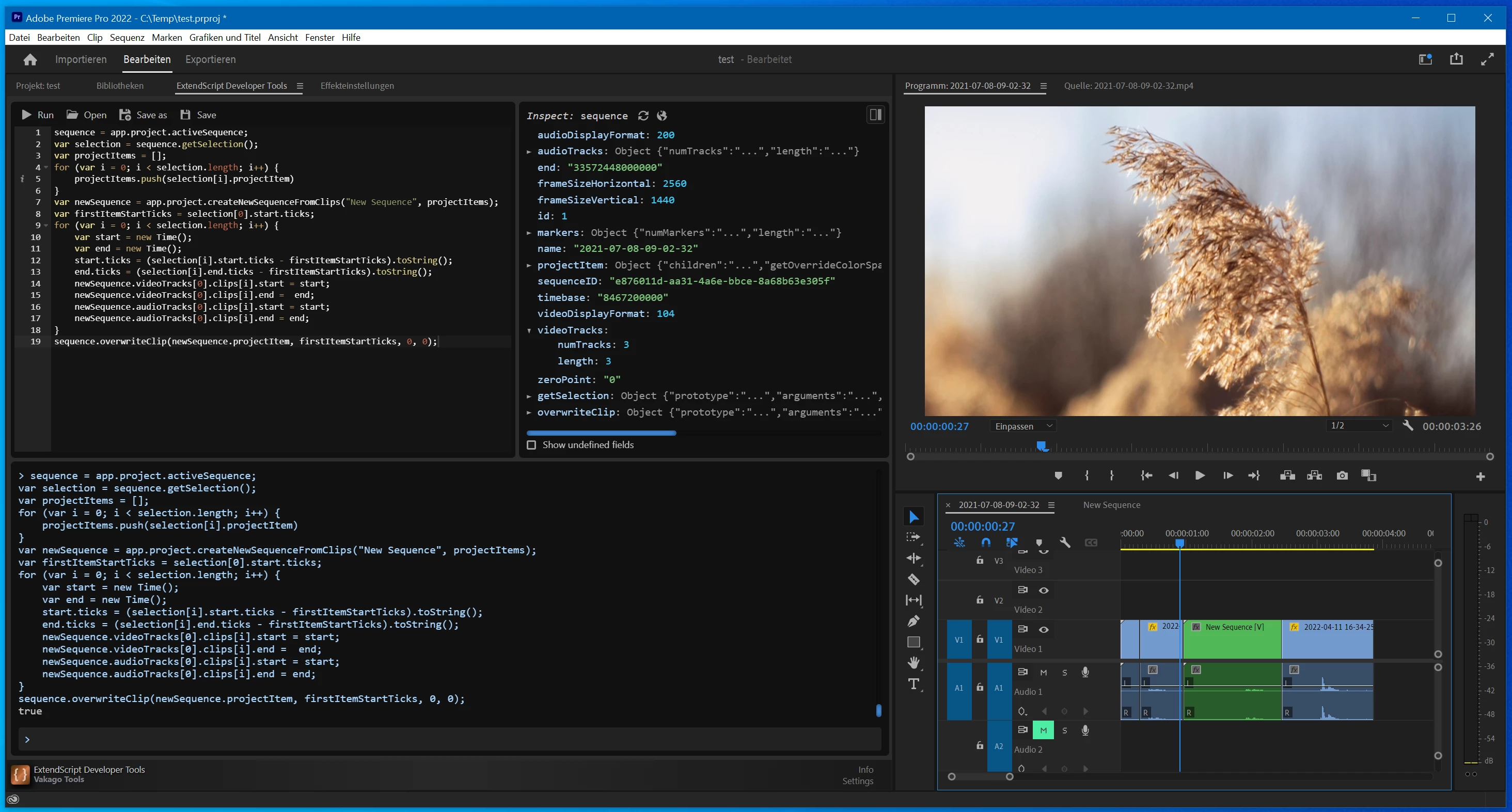The width and height of the screenshot is (1512, 812).
Task: Click the refresh icon beside Inspect sequence
Action: [x=643, y=116]
